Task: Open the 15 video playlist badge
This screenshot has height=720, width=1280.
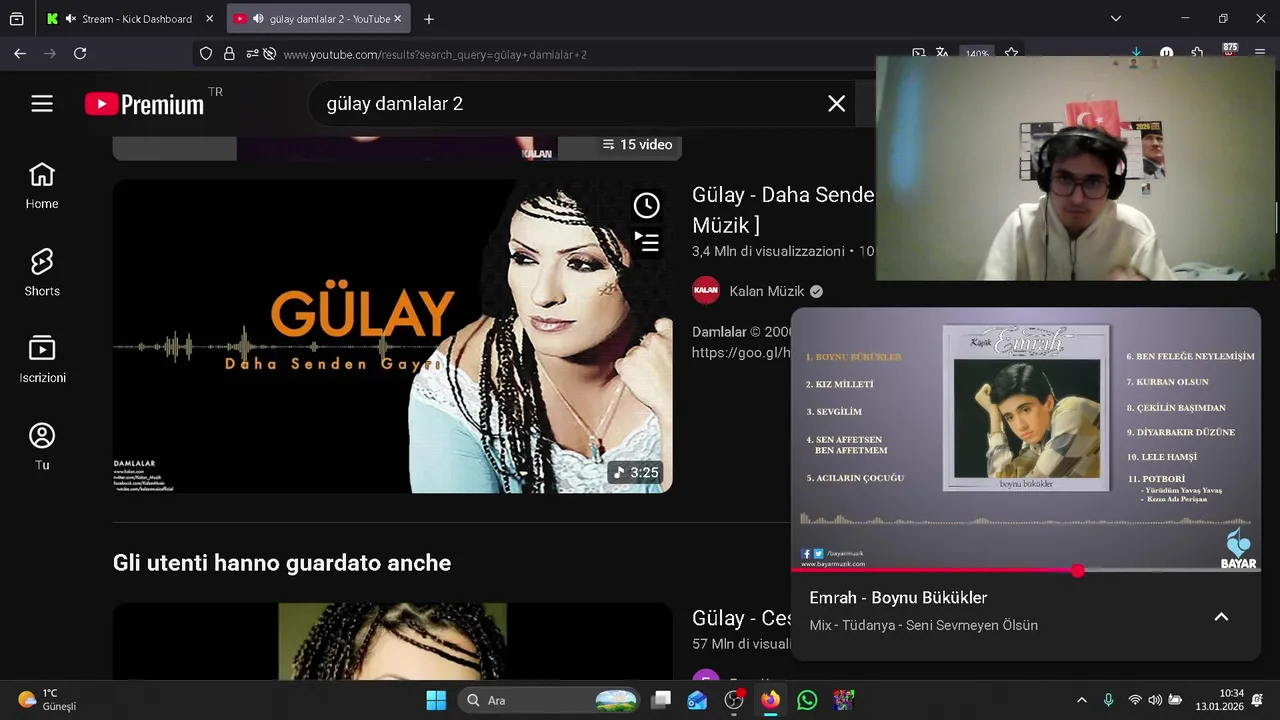Action: pos(637,145)
